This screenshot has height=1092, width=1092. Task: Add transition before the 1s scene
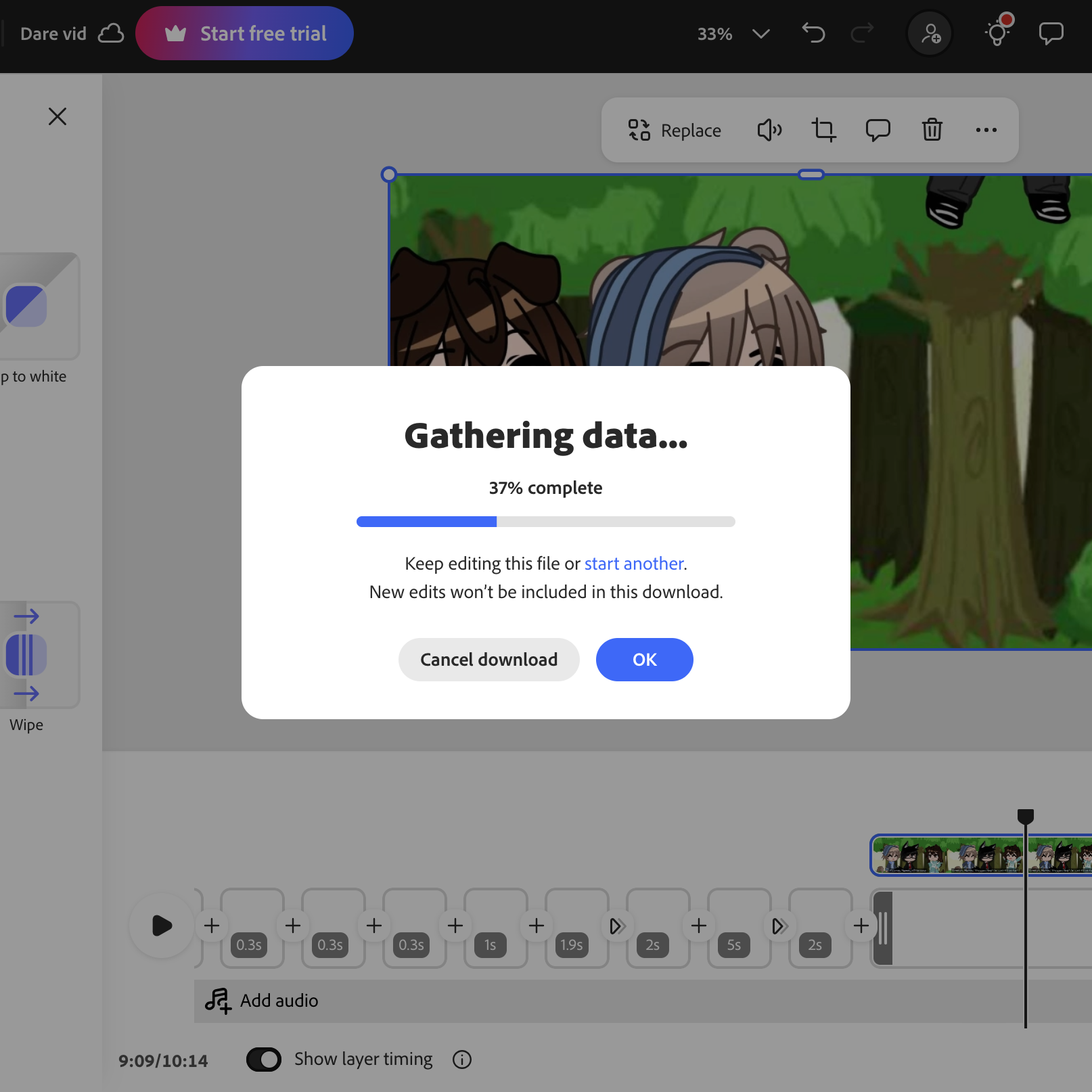pos(455,926)
